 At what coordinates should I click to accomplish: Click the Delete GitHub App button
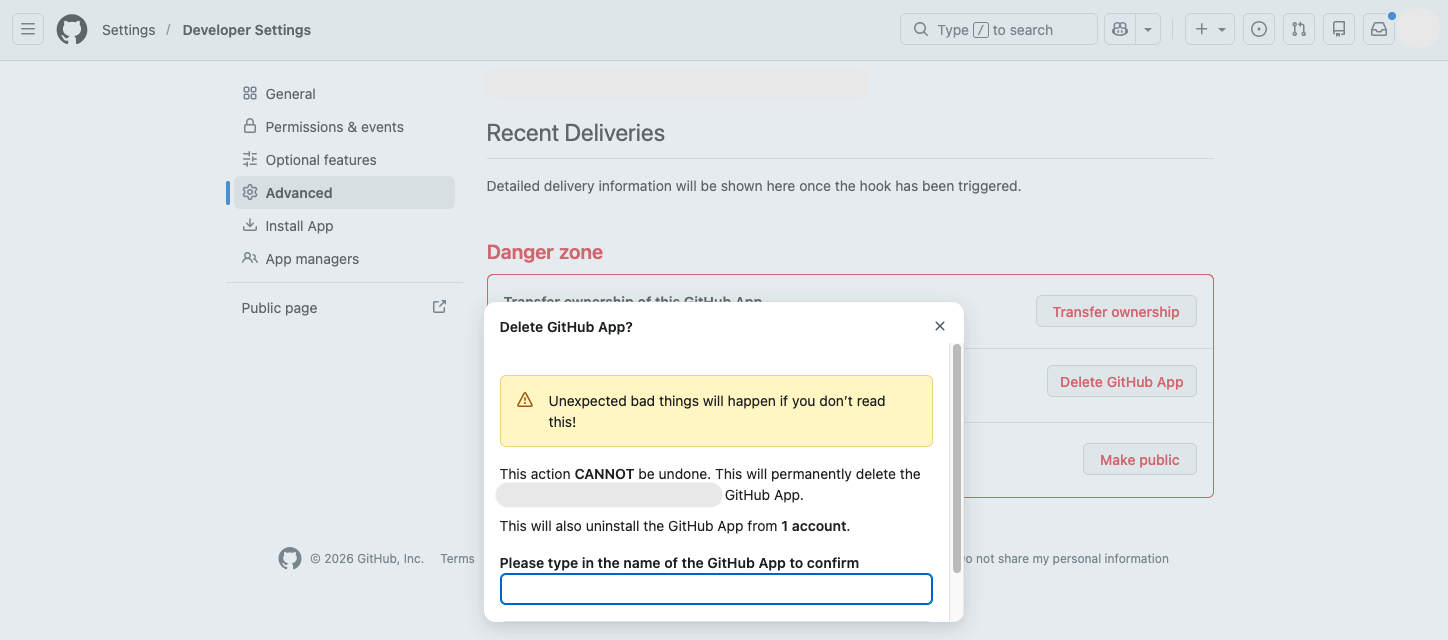click(1121, 382)
